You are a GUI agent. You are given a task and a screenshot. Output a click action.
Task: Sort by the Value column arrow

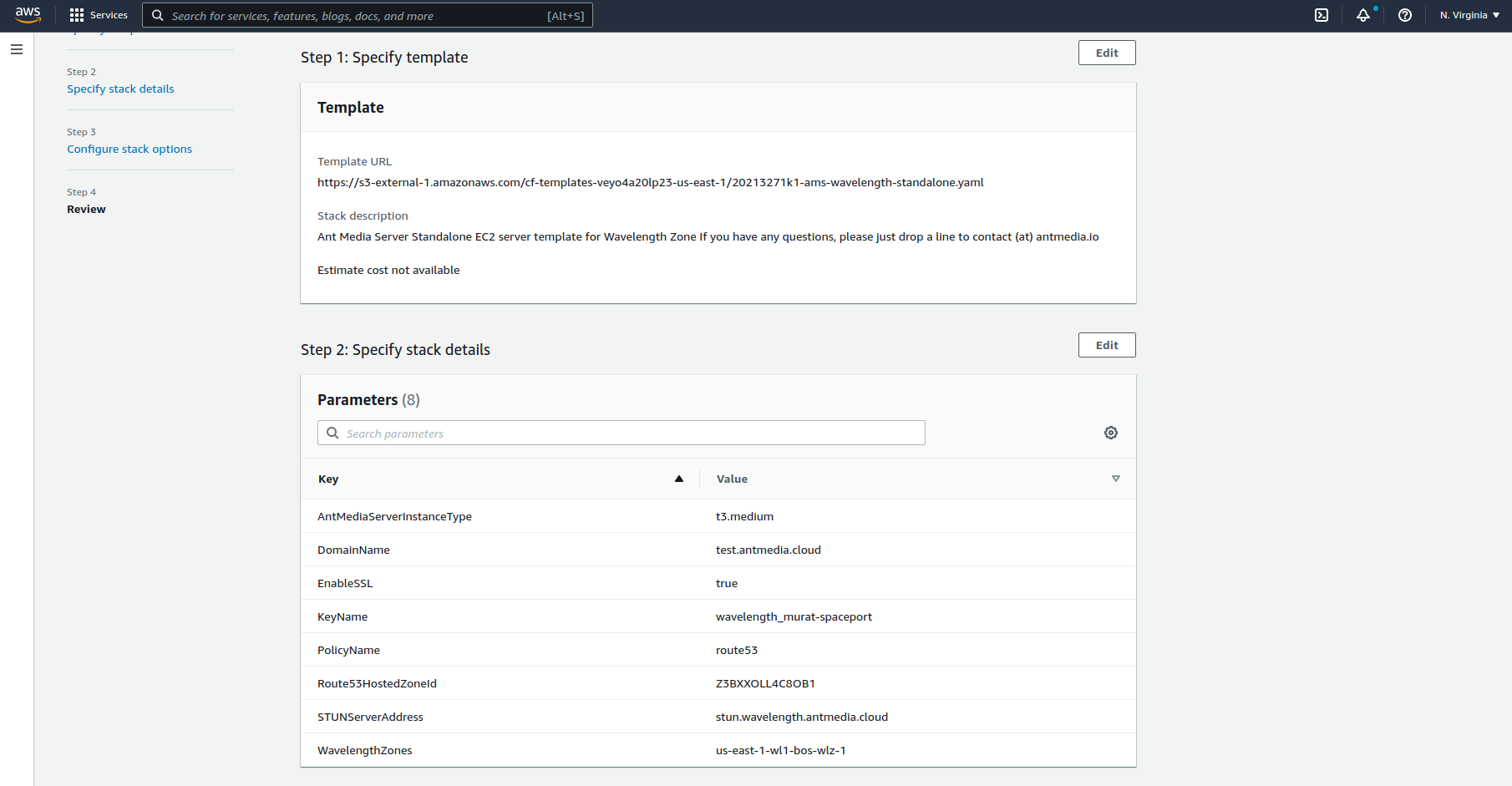pyautogui.click(x=1116, y=479)
